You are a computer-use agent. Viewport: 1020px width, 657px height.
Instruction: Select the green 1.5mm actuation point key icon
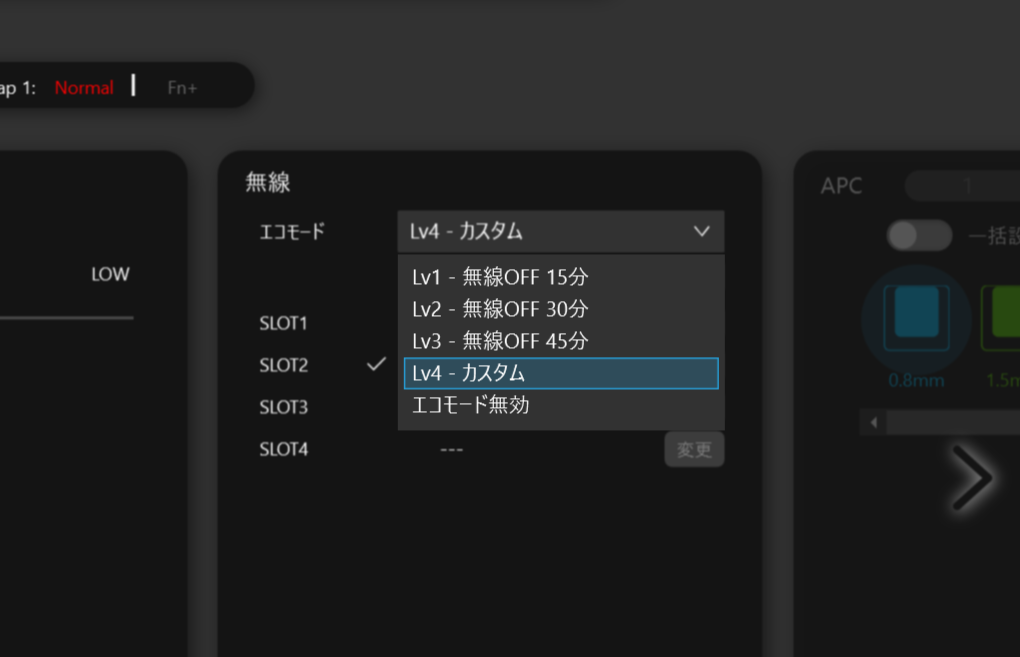pyautogui.click(x=997, y=318)
